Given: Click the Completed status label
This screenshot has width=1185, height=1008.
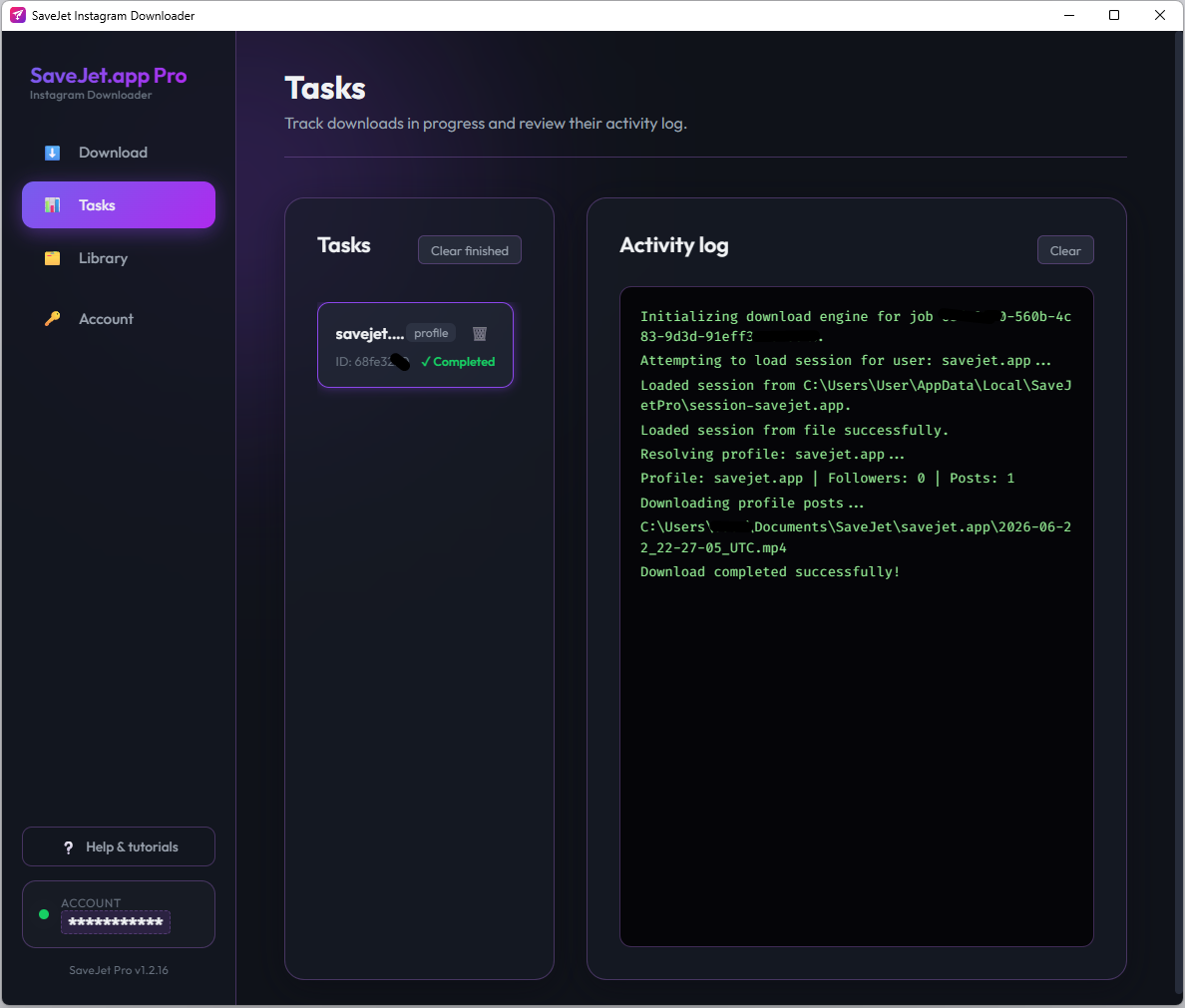Looking at the screenshot, I should (458, 362).
